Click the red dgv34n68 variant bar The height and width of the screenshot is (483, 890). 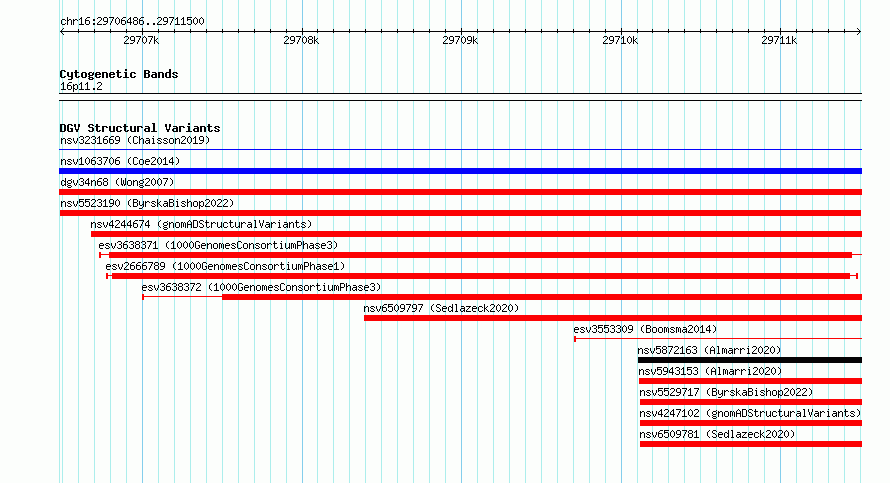click(460, 192)
